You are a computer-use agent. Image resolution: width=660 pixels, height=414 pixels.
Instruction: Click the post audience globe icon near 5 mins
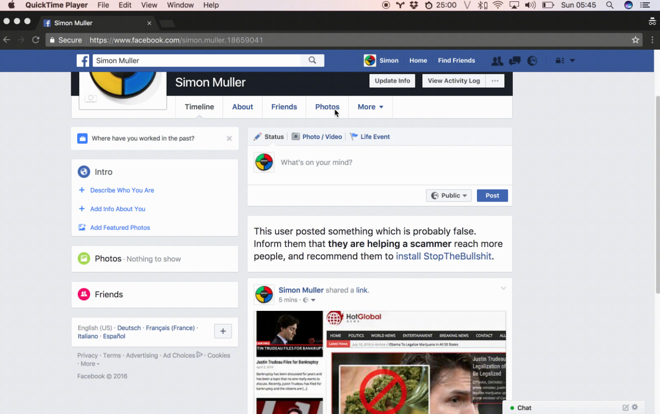(306, 300)
